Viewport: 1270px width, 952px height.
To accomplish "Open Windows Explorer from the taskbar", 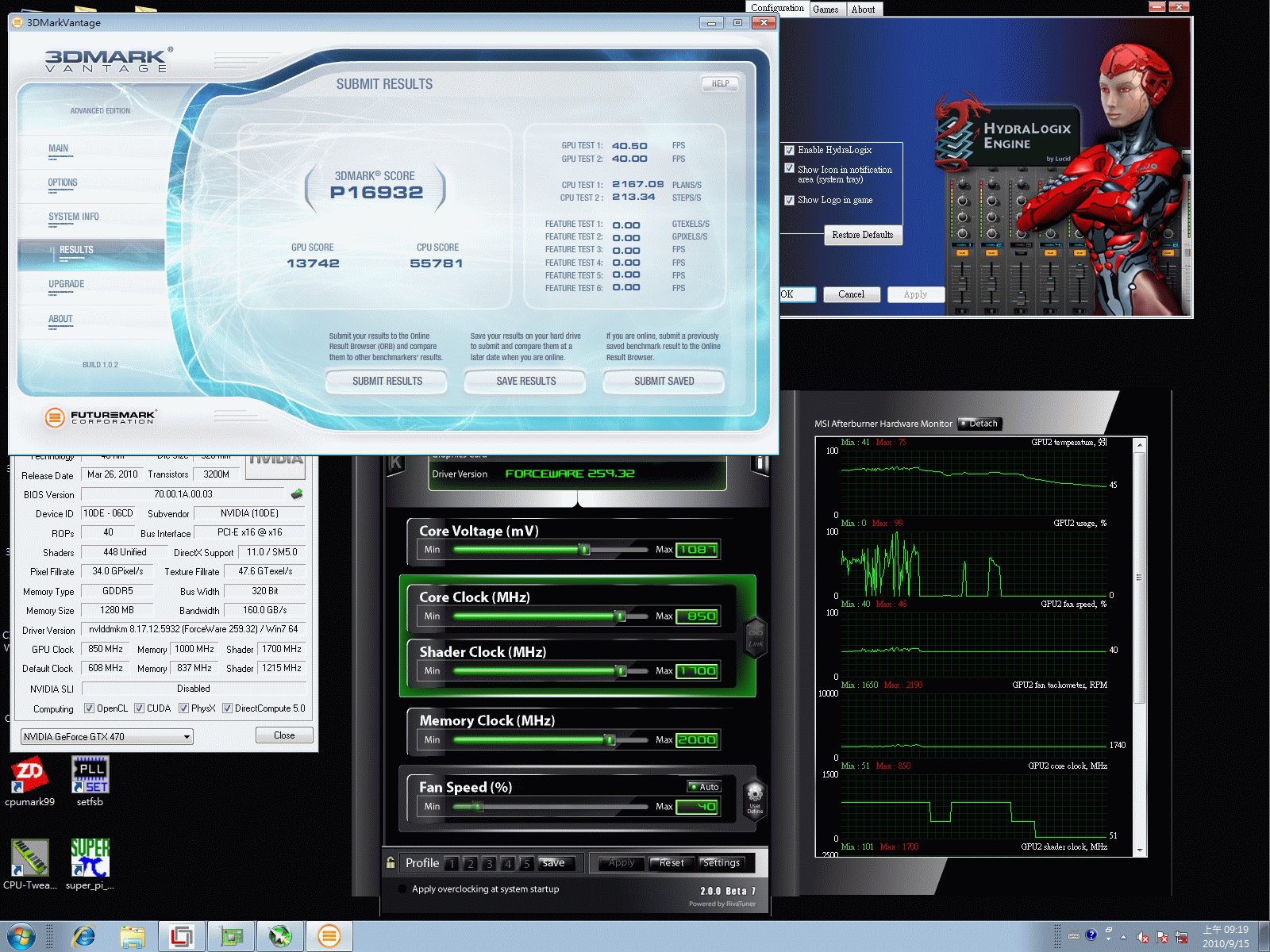I will click(133, 937).
